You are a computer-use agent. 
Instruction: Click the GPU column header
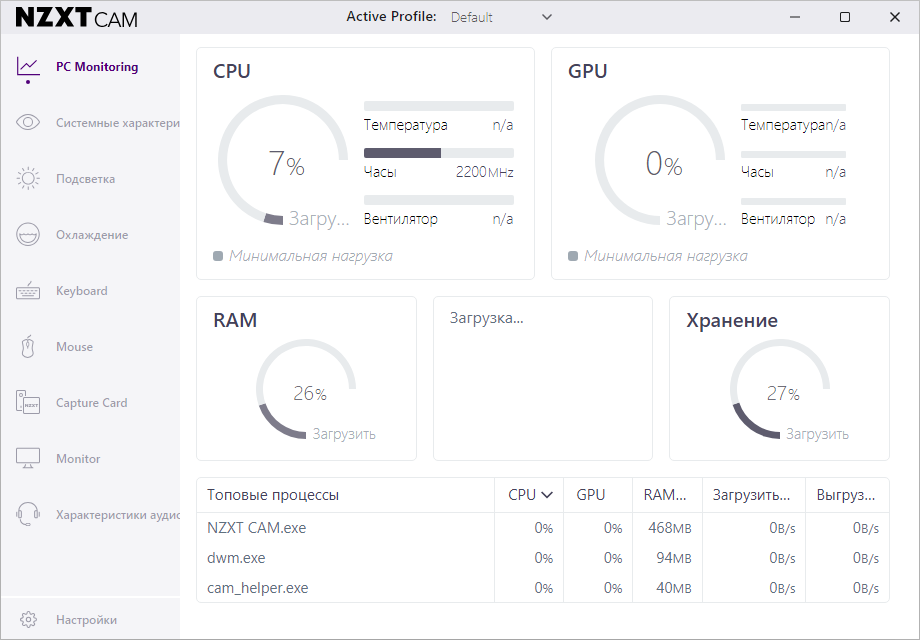590,495
